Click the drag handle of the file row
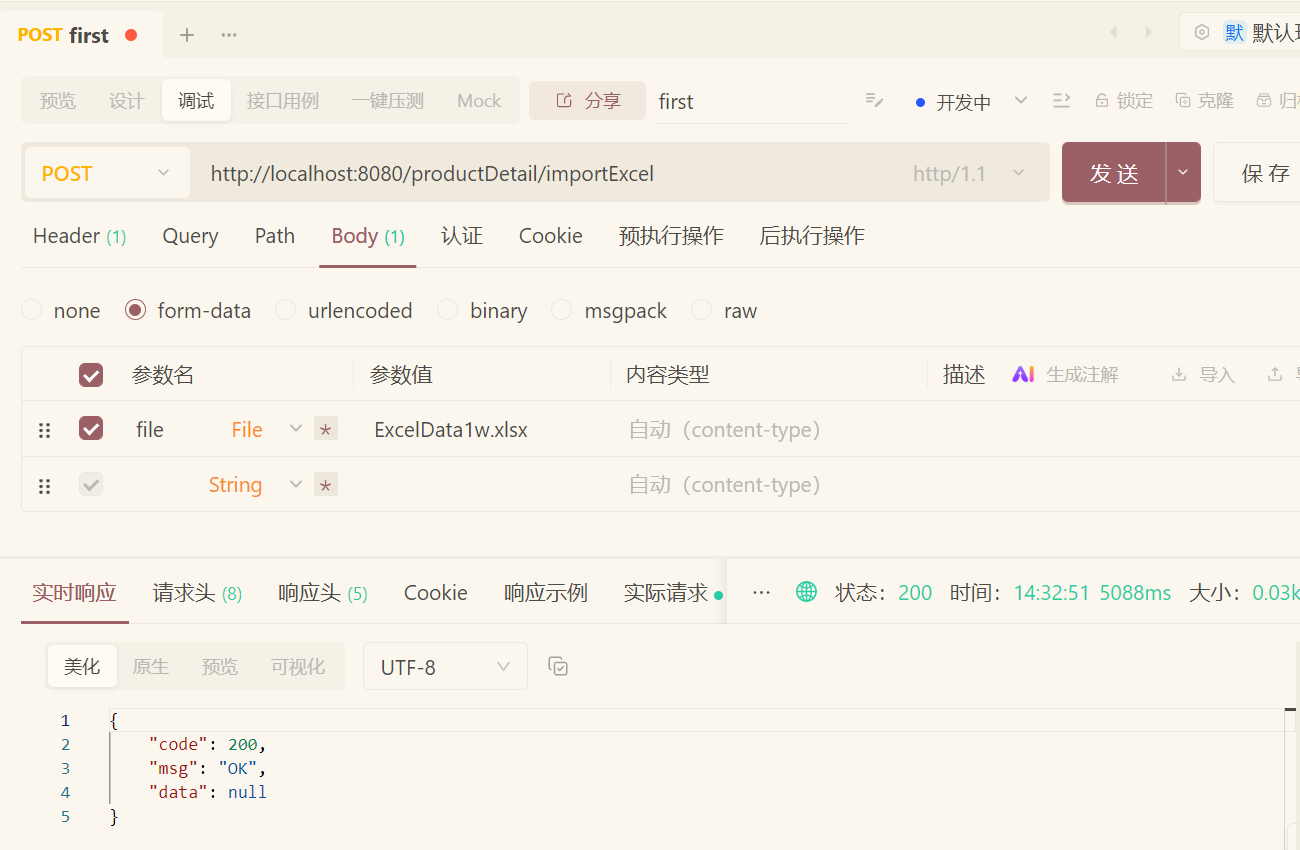This screenshot has height=850, width=1300. 44,430
